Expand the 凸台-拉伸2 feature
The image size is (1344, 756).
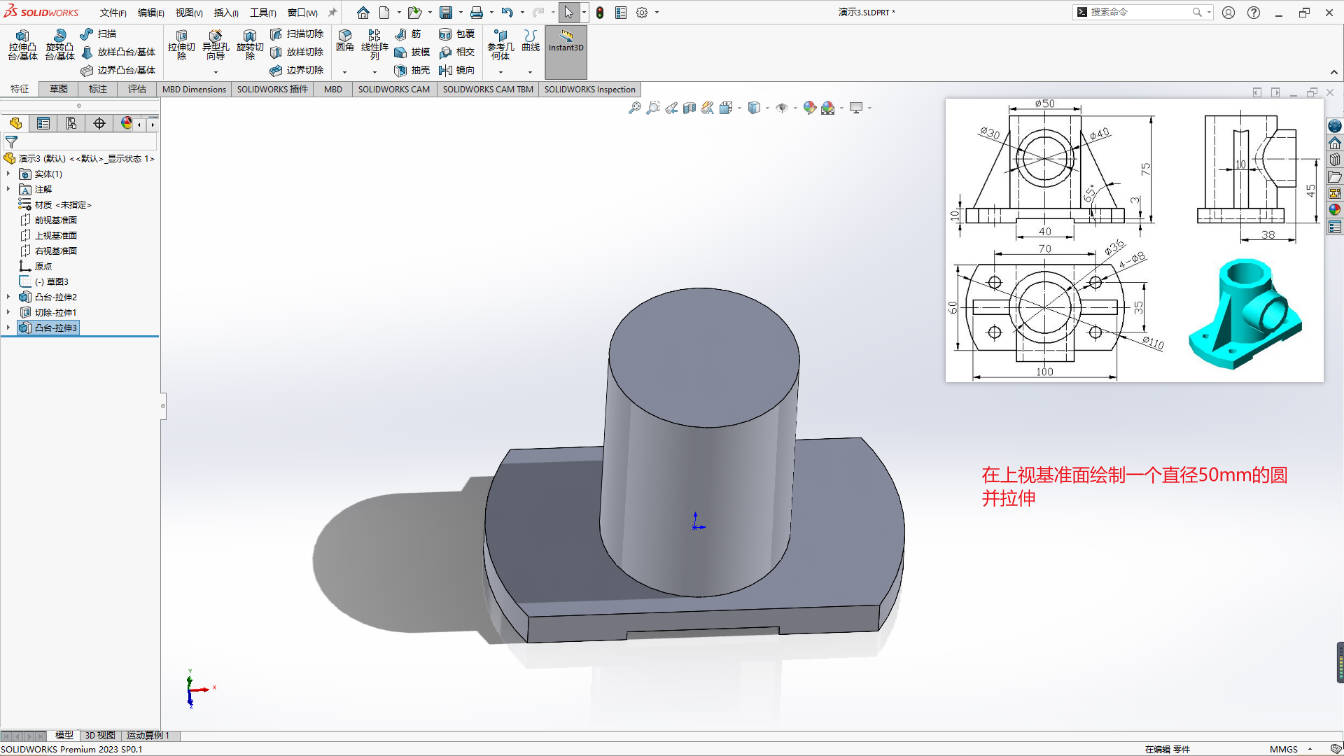[x=8, y=297]
